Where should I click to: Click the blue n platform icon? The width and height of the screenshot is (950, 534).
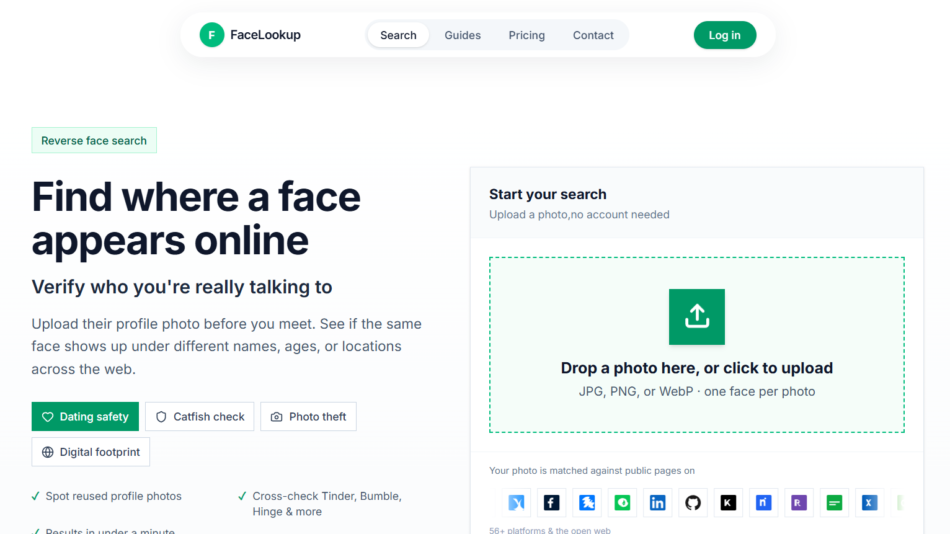click(x=763, y=502)
